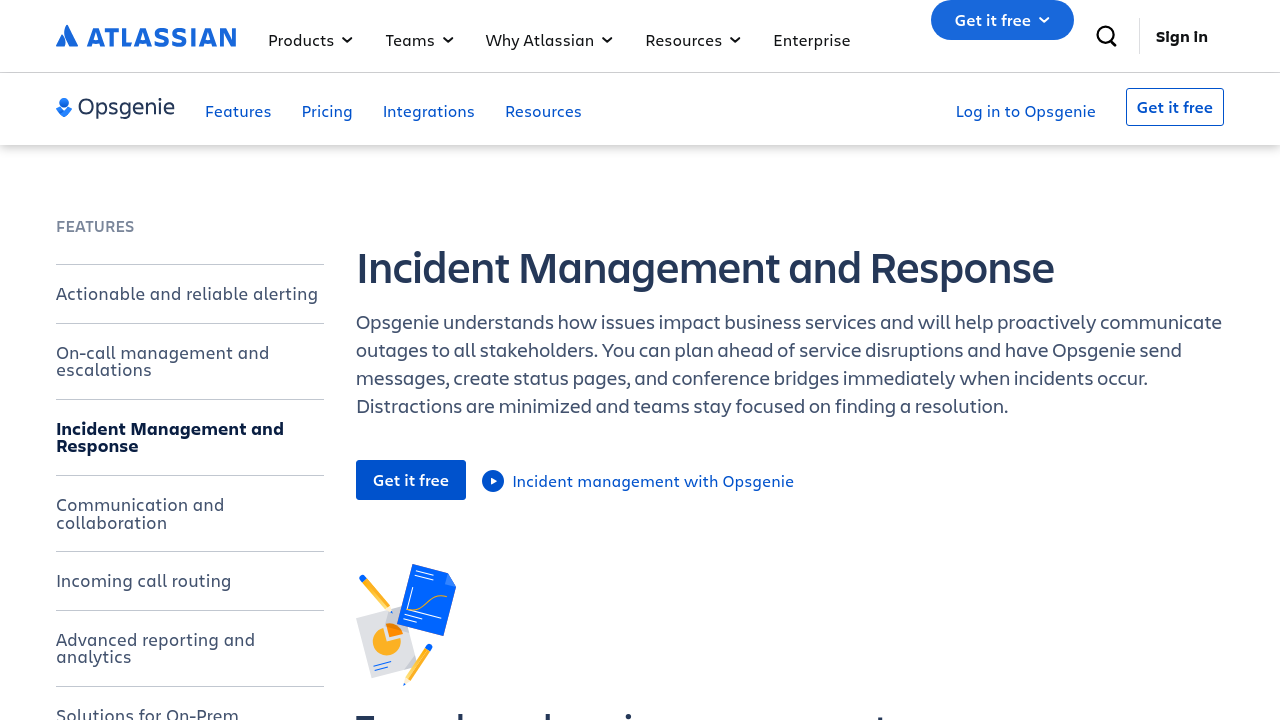Expand the Products dropdown menu
Viewport: 1280px width, 720px height.
tap(310, 40)
